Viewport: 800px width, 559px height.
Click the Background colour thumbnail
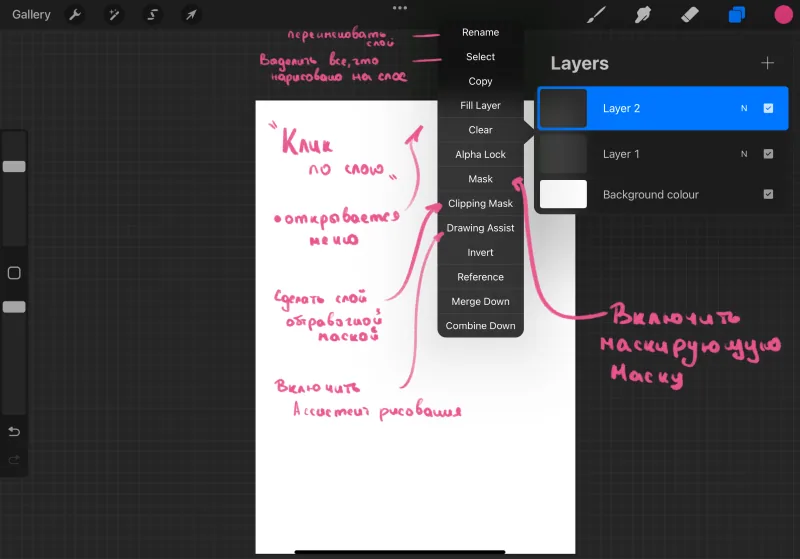563,194
